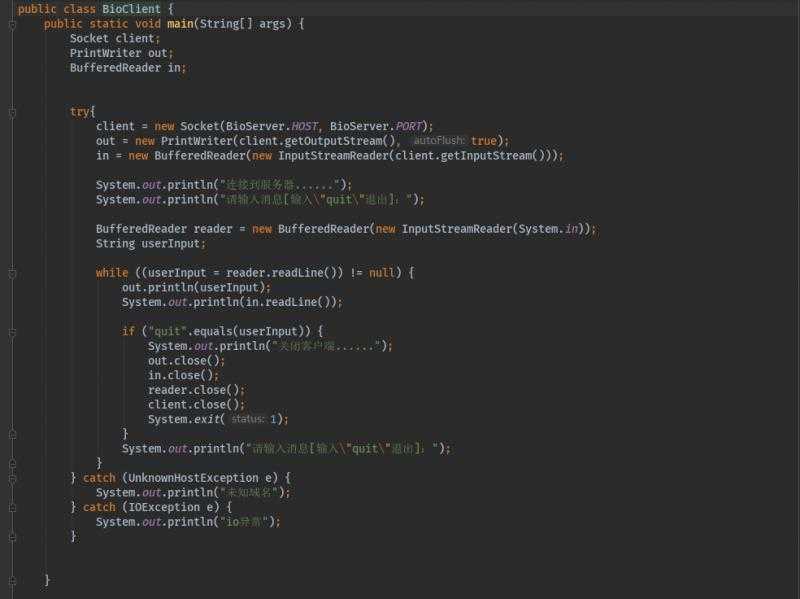This screenshot has width=800, height=599.
Task: Click UnknownHostException in catch clause
Action: [x=193, y=478]
